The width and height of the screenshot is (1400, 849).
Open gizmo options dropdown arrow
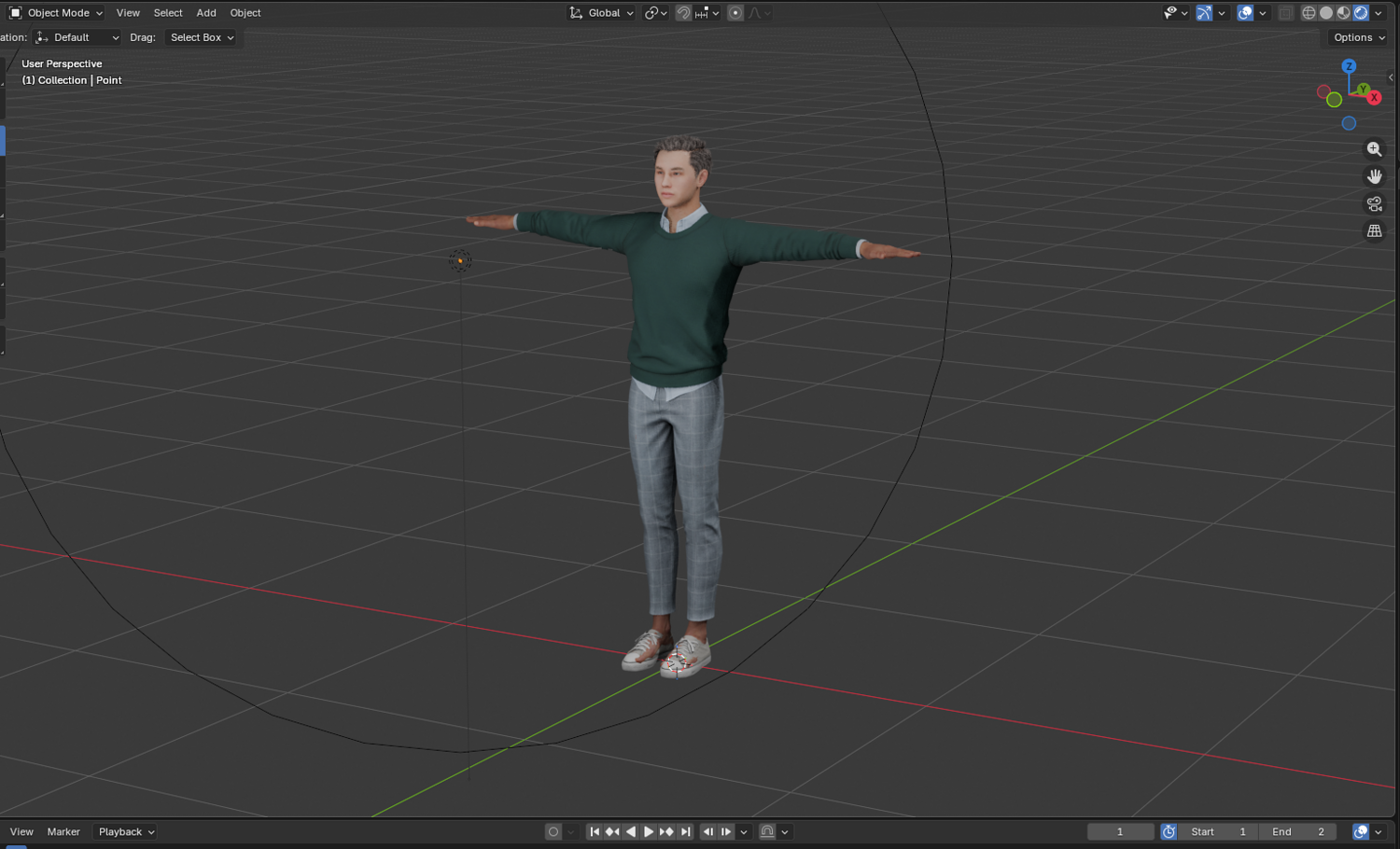1222,13
